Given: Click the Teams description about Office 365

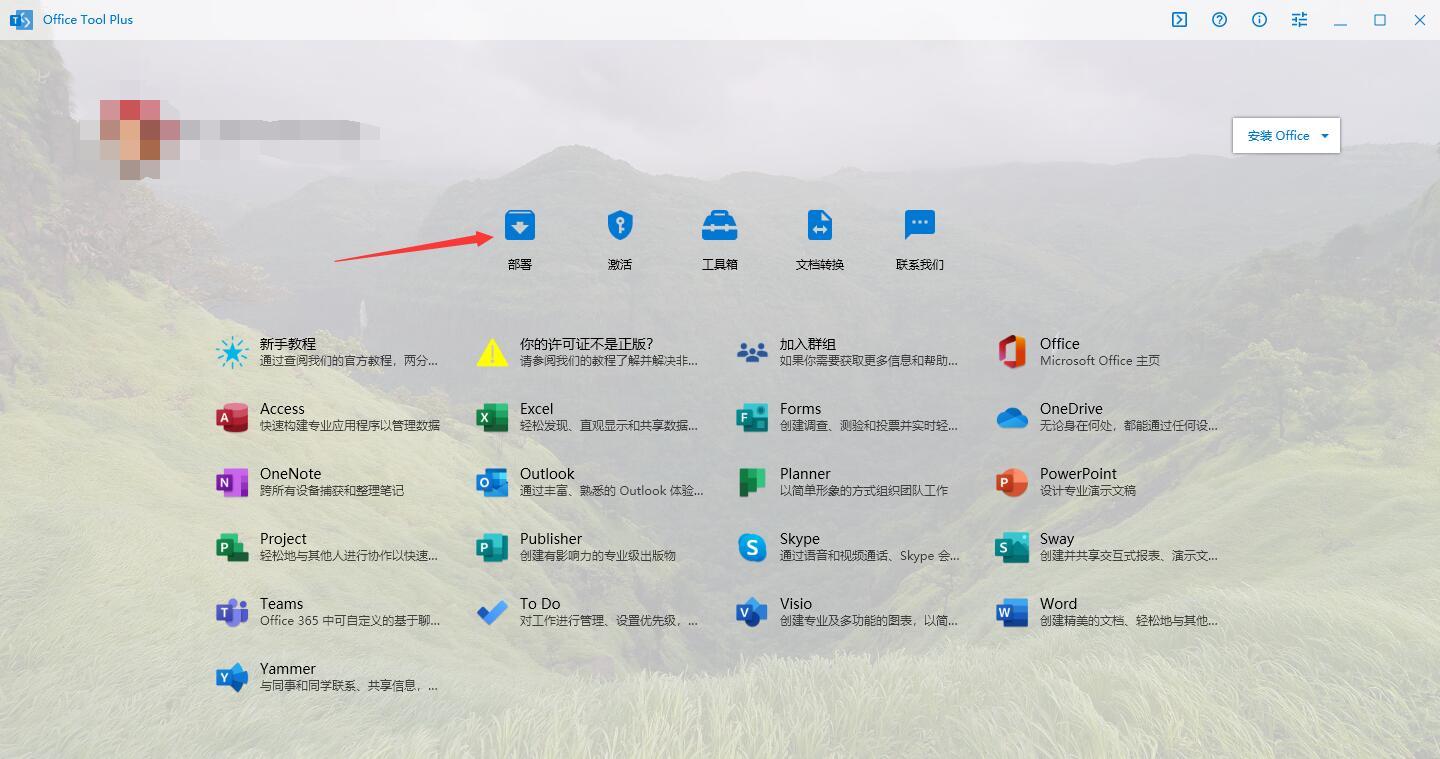Looking at the screenshot, I should point(350,621).
